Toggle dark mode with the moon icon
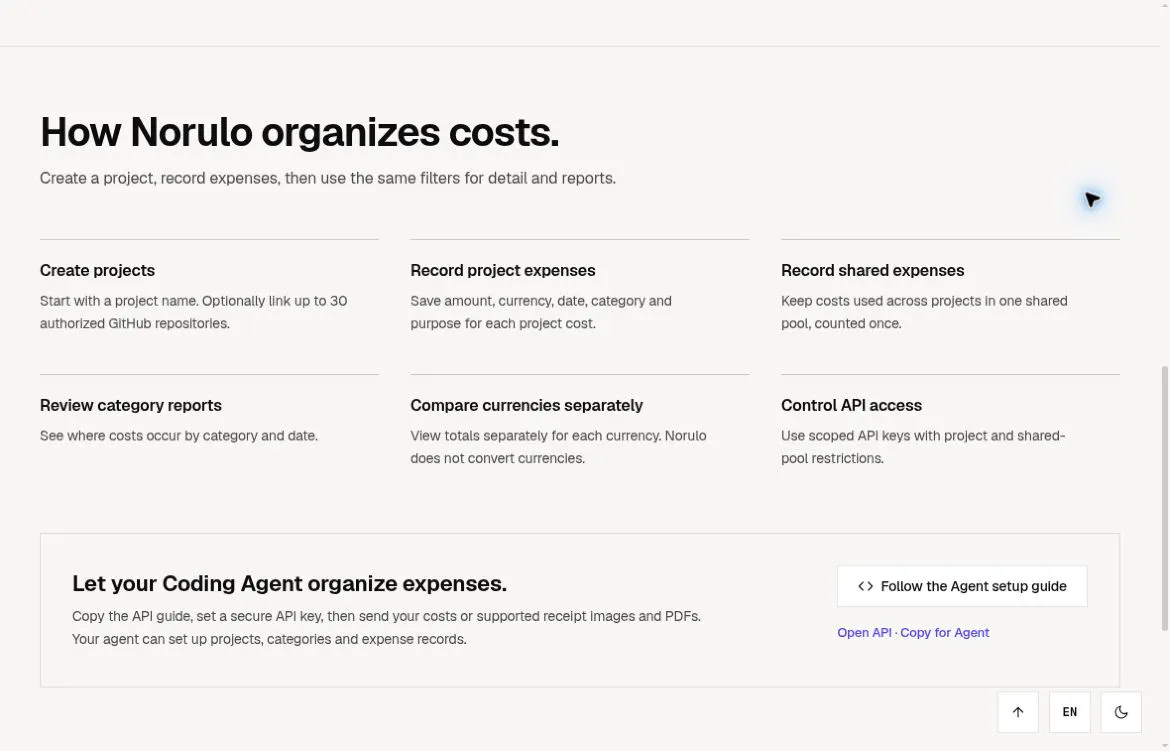The height and width of the screenshot is (751, 1170). tap(1121, 711)
